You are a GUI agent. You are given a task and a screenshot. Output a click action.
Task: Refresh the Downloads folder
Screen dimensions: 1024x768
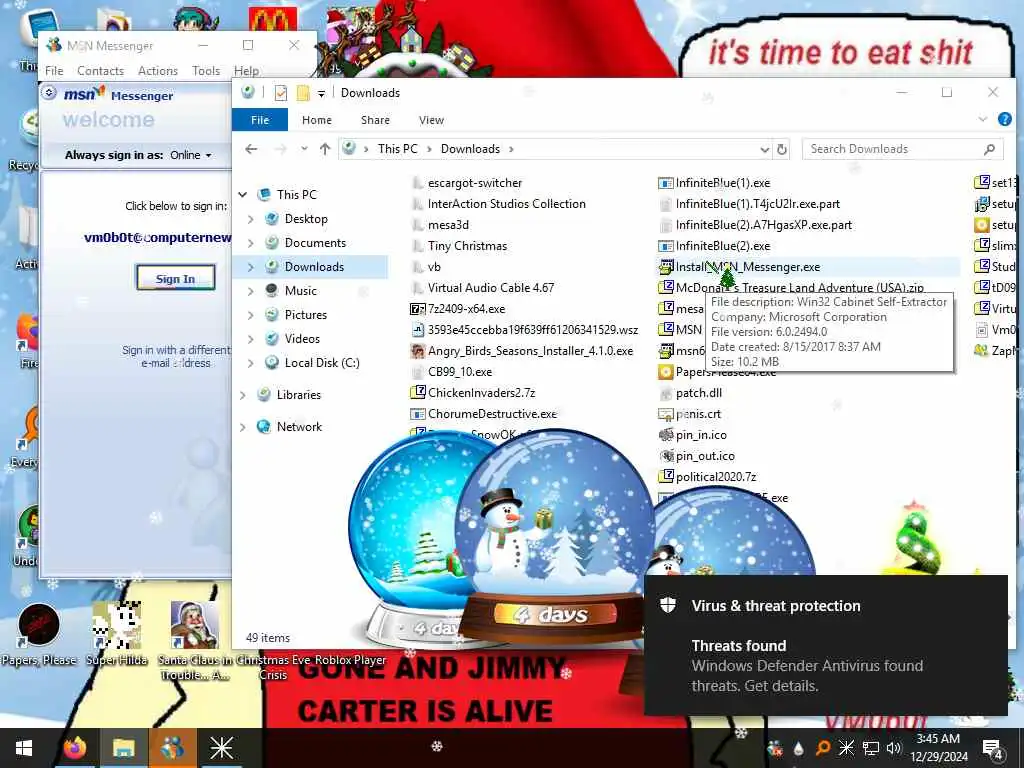pyautogui.click(x=781, y=149)
